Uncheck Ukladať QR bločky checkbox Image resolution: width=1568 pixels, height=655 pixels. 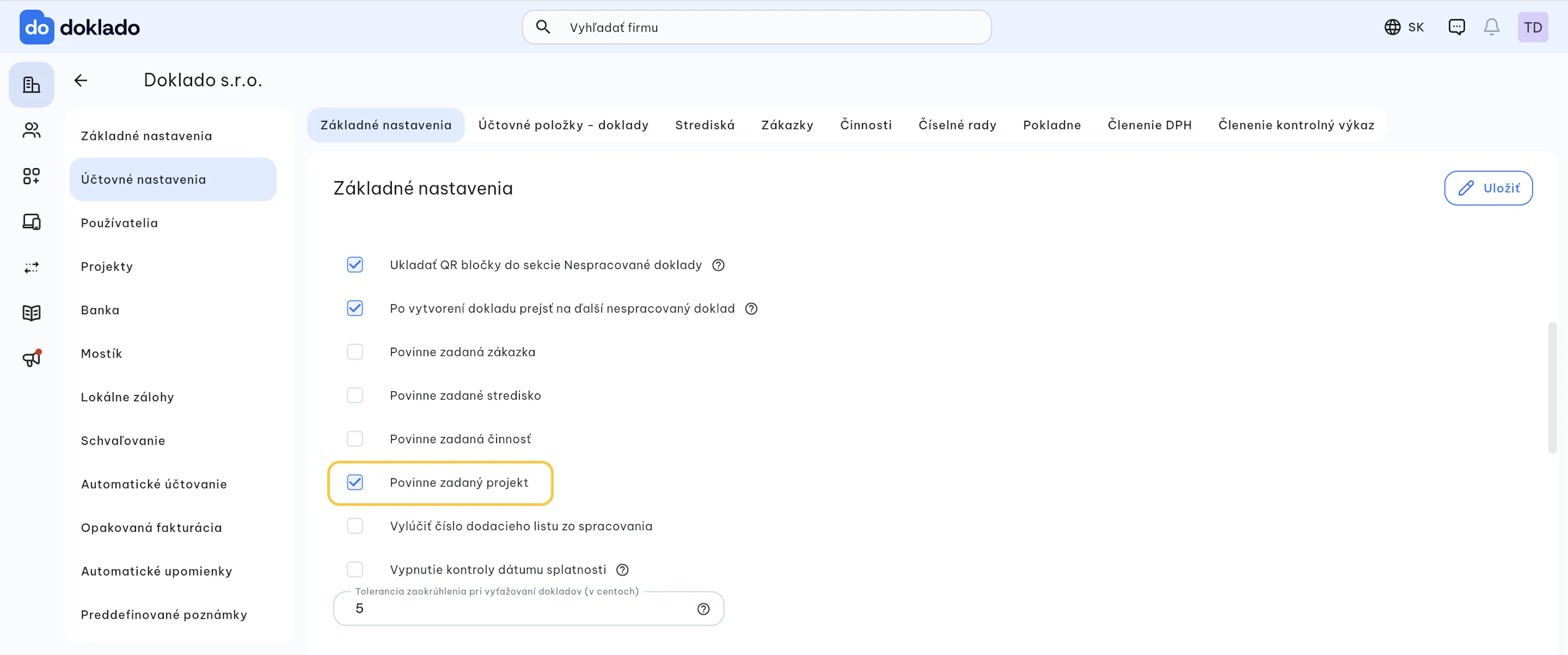tap(355, 264)
